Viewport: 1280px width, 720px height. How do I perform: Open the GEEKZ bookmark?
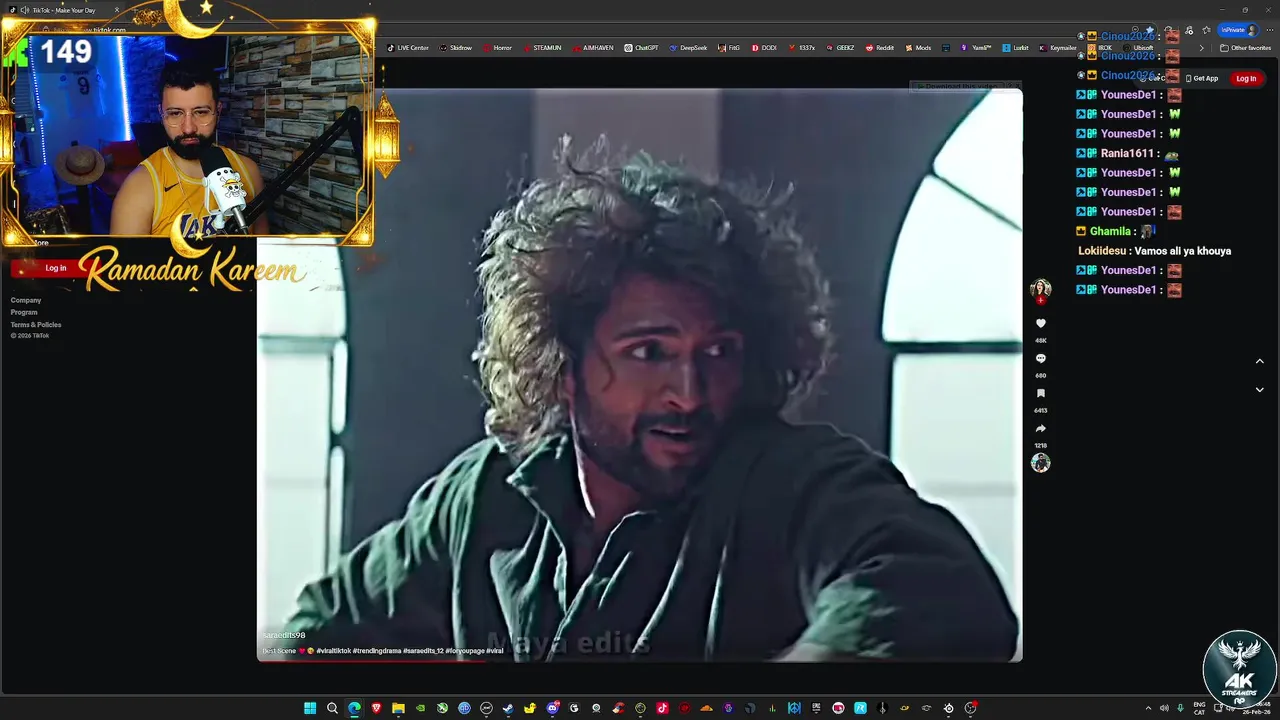840,47
